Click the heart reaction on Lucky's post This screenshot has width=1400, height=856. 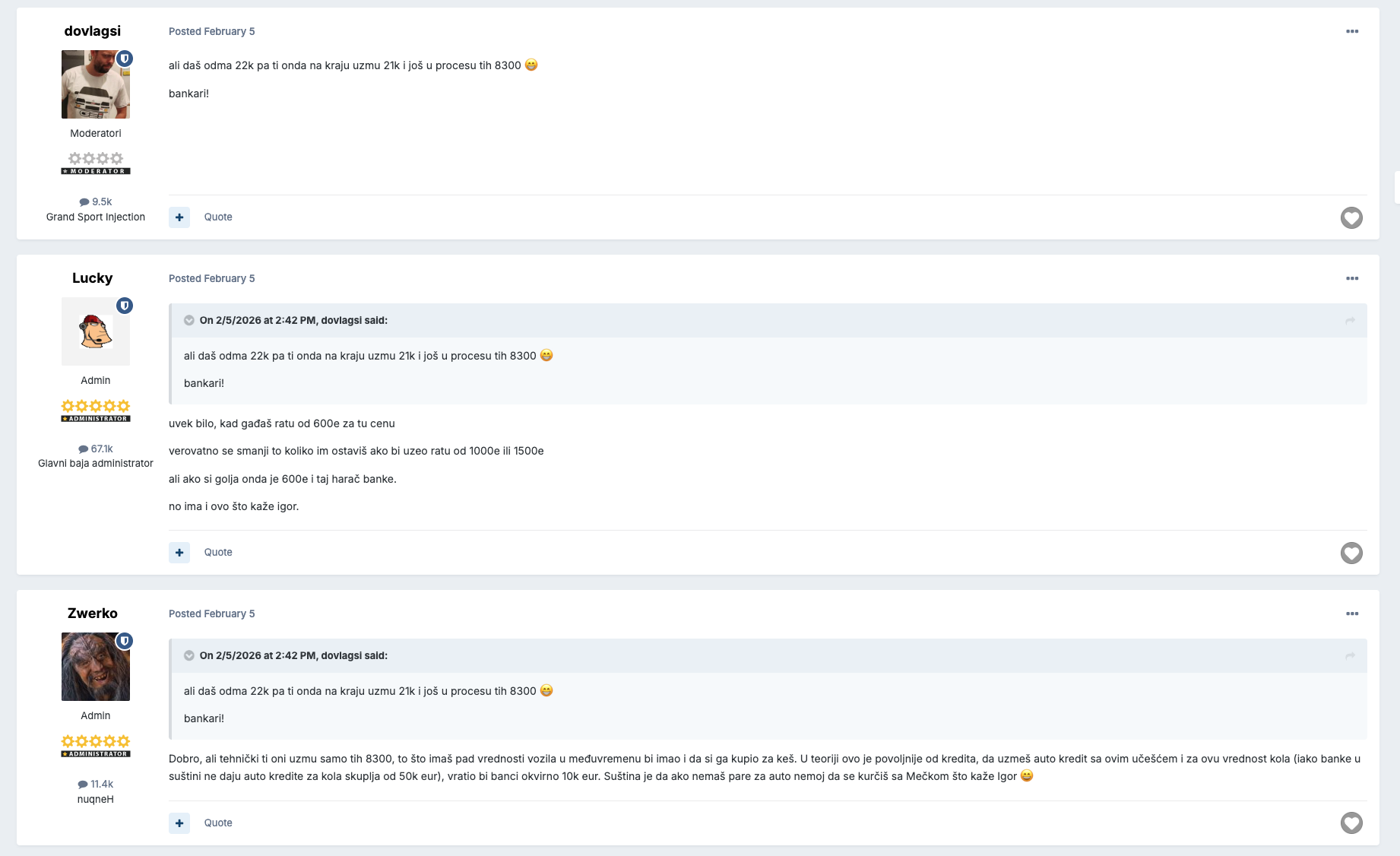click(x=1351, y=553)
